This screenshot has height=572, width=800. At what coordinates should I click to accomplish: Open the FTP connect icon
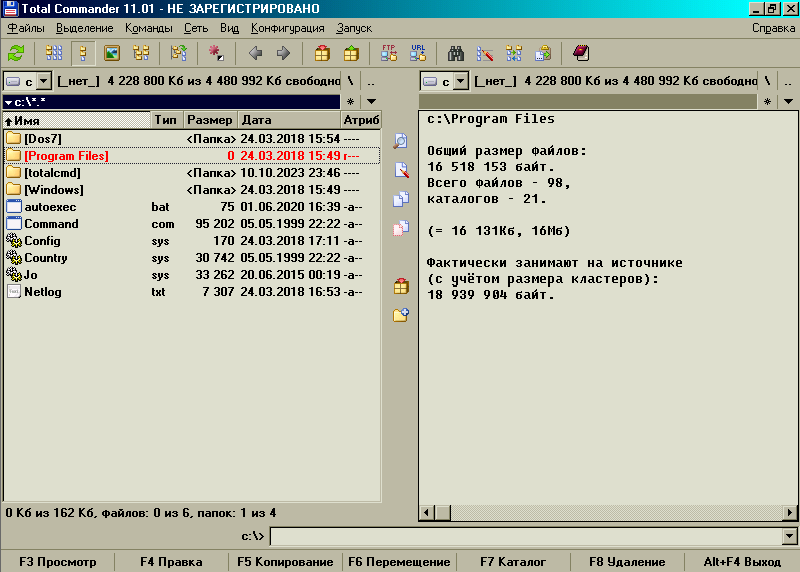coord(389,53)
